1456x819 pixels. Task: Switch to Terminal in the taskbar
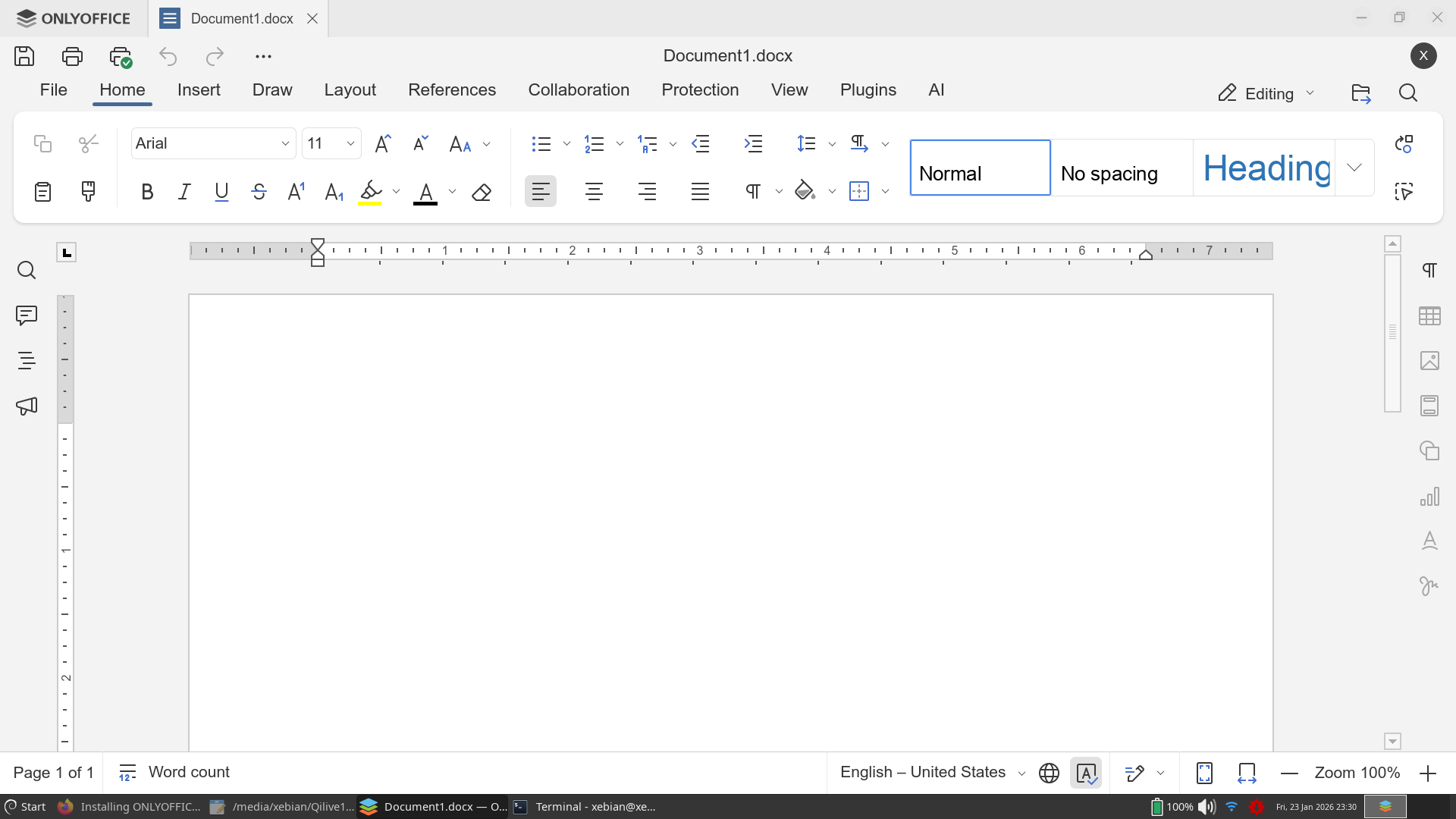click(584, 807)
